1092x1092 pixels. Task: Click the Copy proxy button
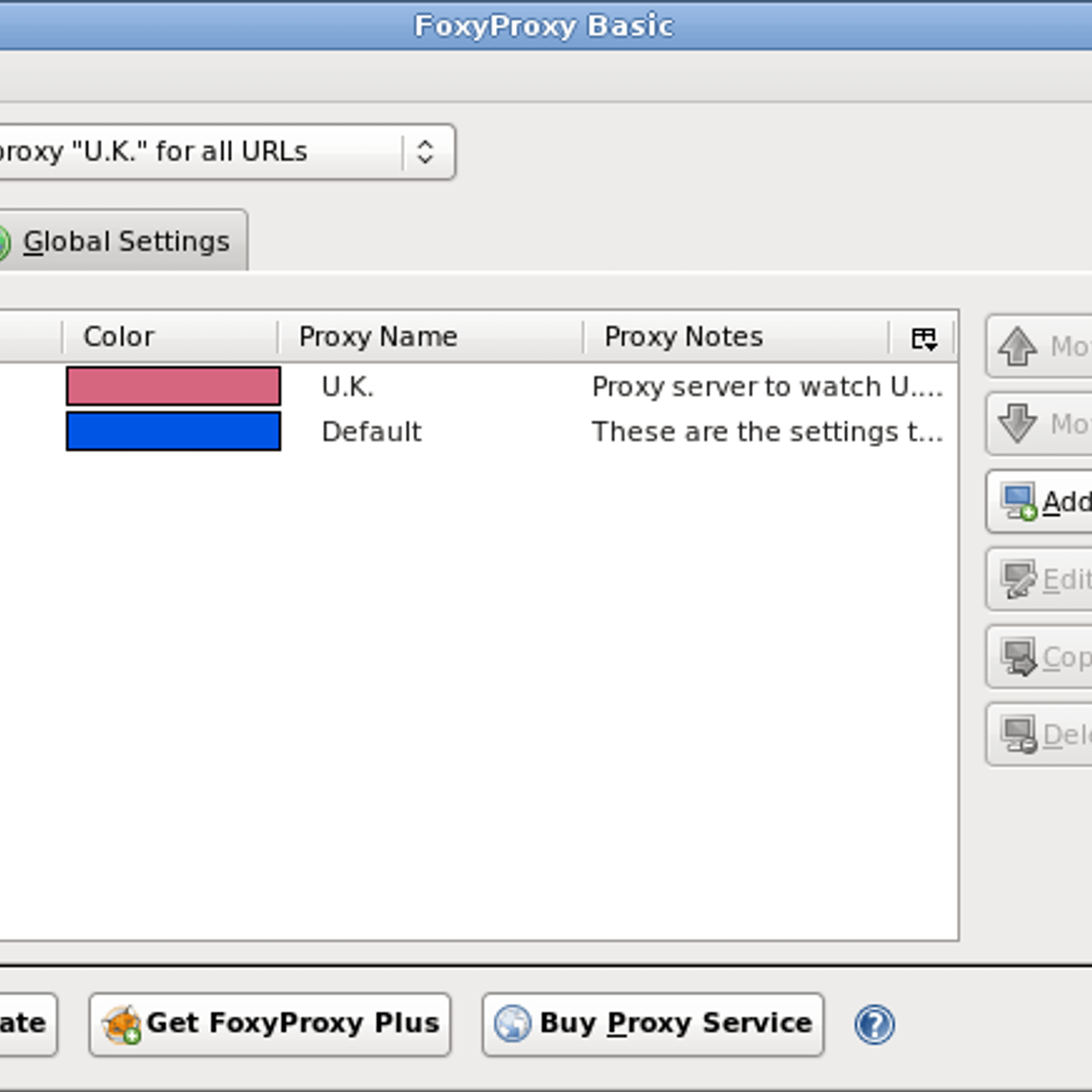pos(1039,657)
